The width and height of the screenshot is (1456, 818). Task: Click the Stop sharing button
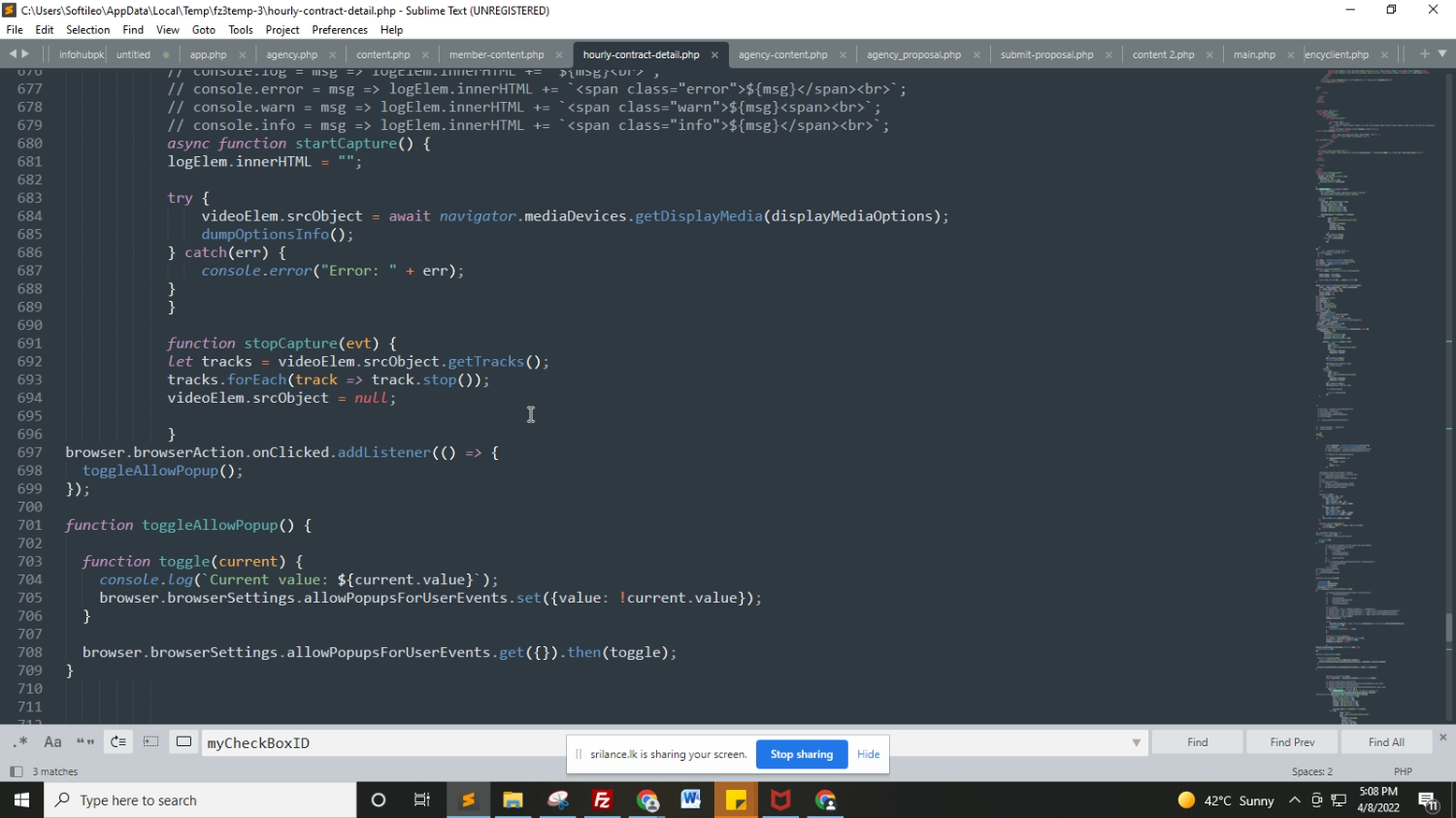pyautogui.click(x=801, y=754)
